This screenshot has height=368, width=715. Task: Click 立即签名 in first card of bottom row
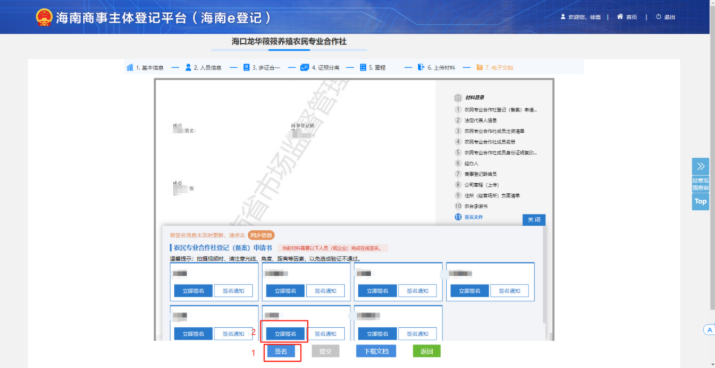[193, 334]
